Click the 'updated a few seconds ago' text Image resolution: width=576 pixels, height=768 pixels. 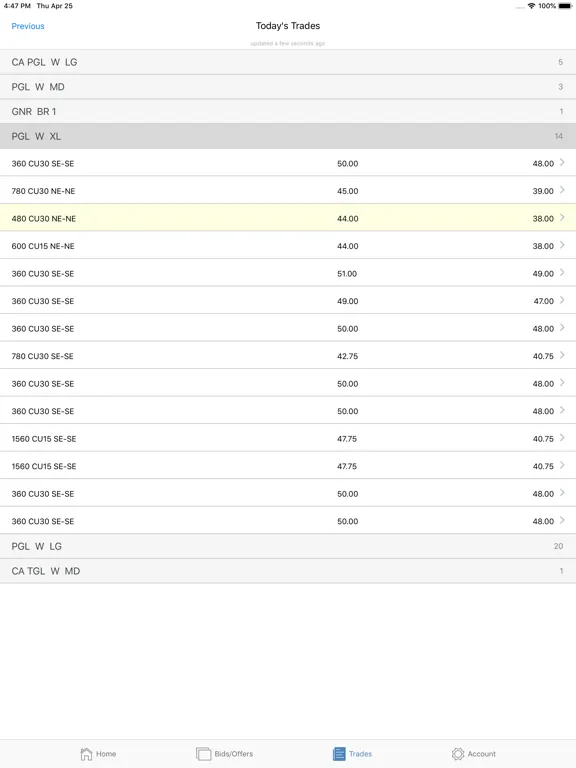pos(288,44)
